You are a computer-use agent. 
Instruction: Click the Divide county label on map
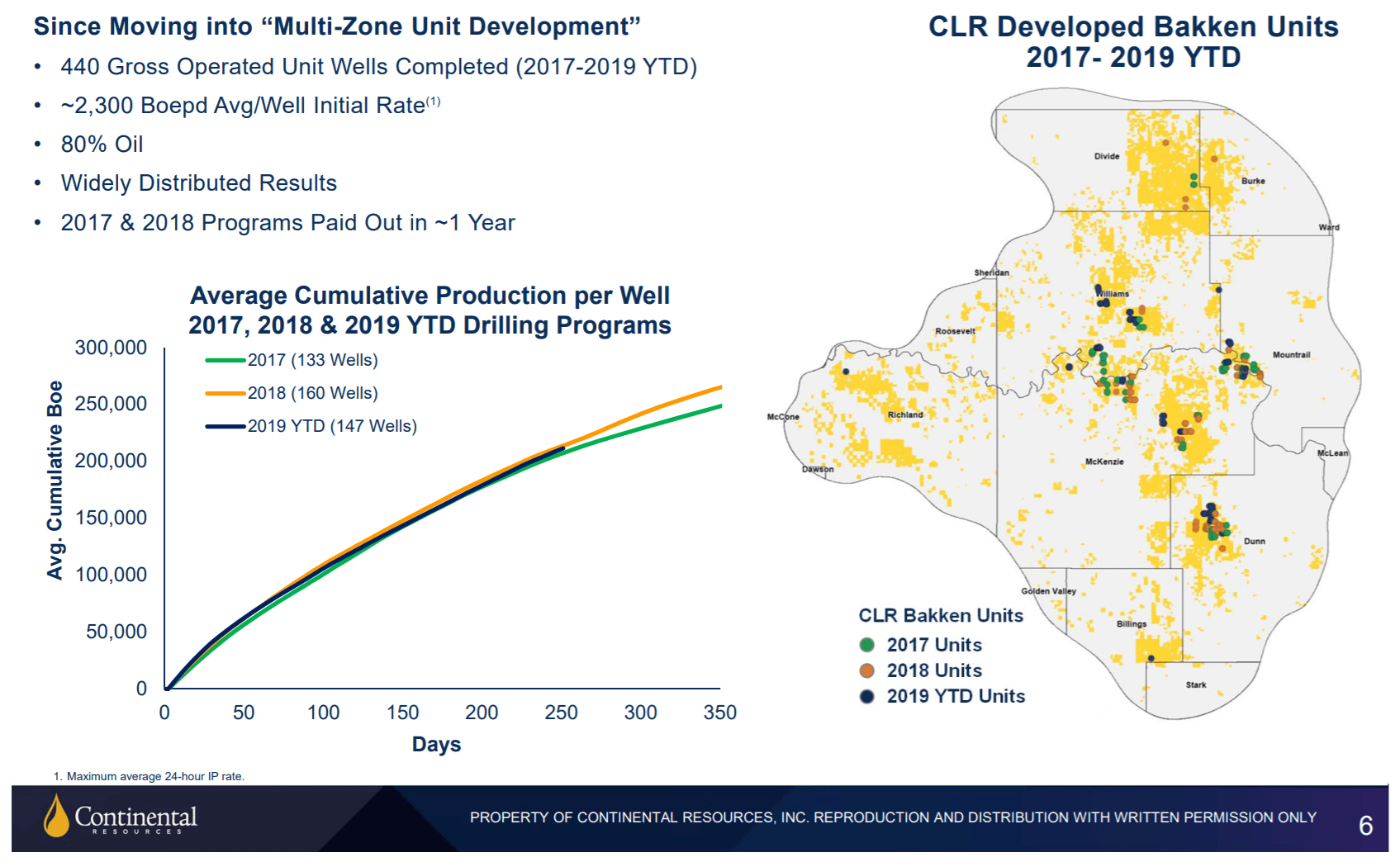coord(1107,156)
